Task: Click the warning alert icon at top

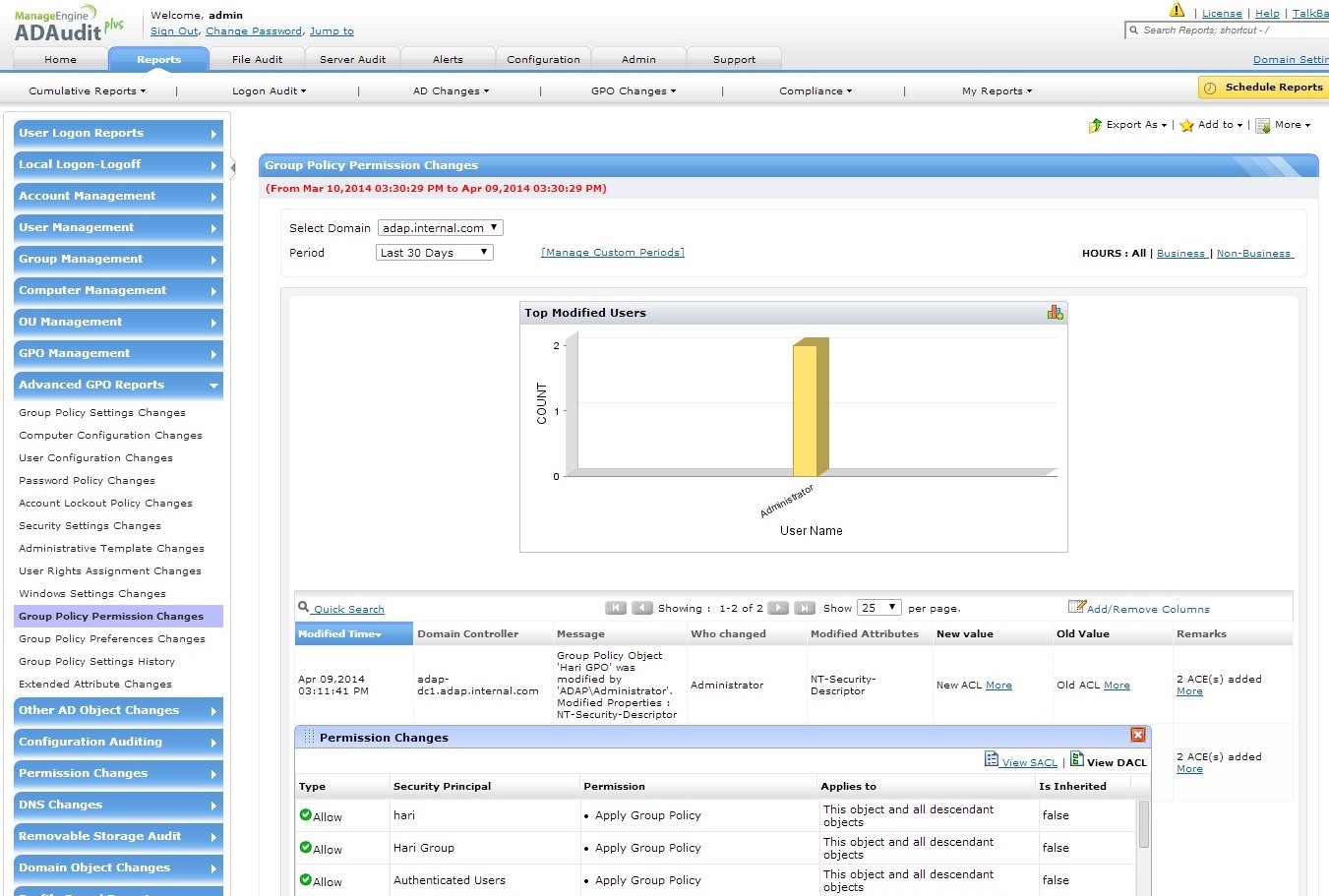Action: 1177,11
